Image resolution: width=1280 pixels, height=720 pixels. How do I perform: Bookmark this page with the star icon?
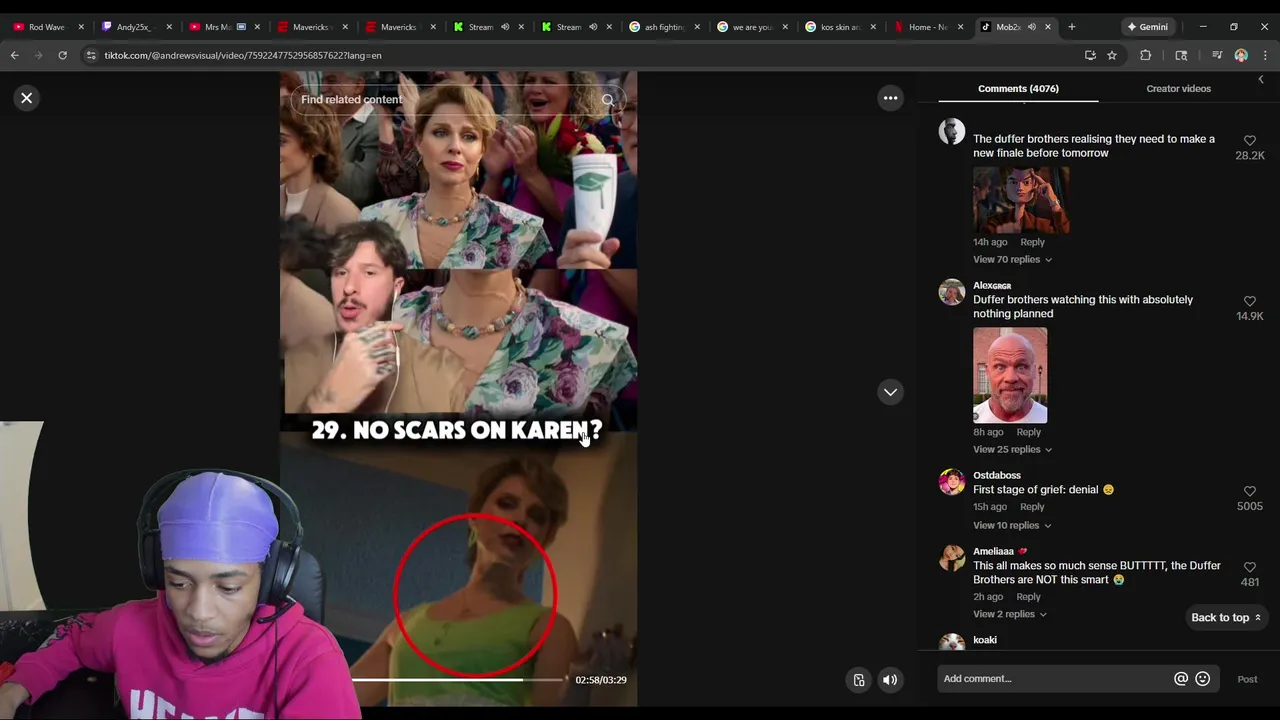point(1112,56)
